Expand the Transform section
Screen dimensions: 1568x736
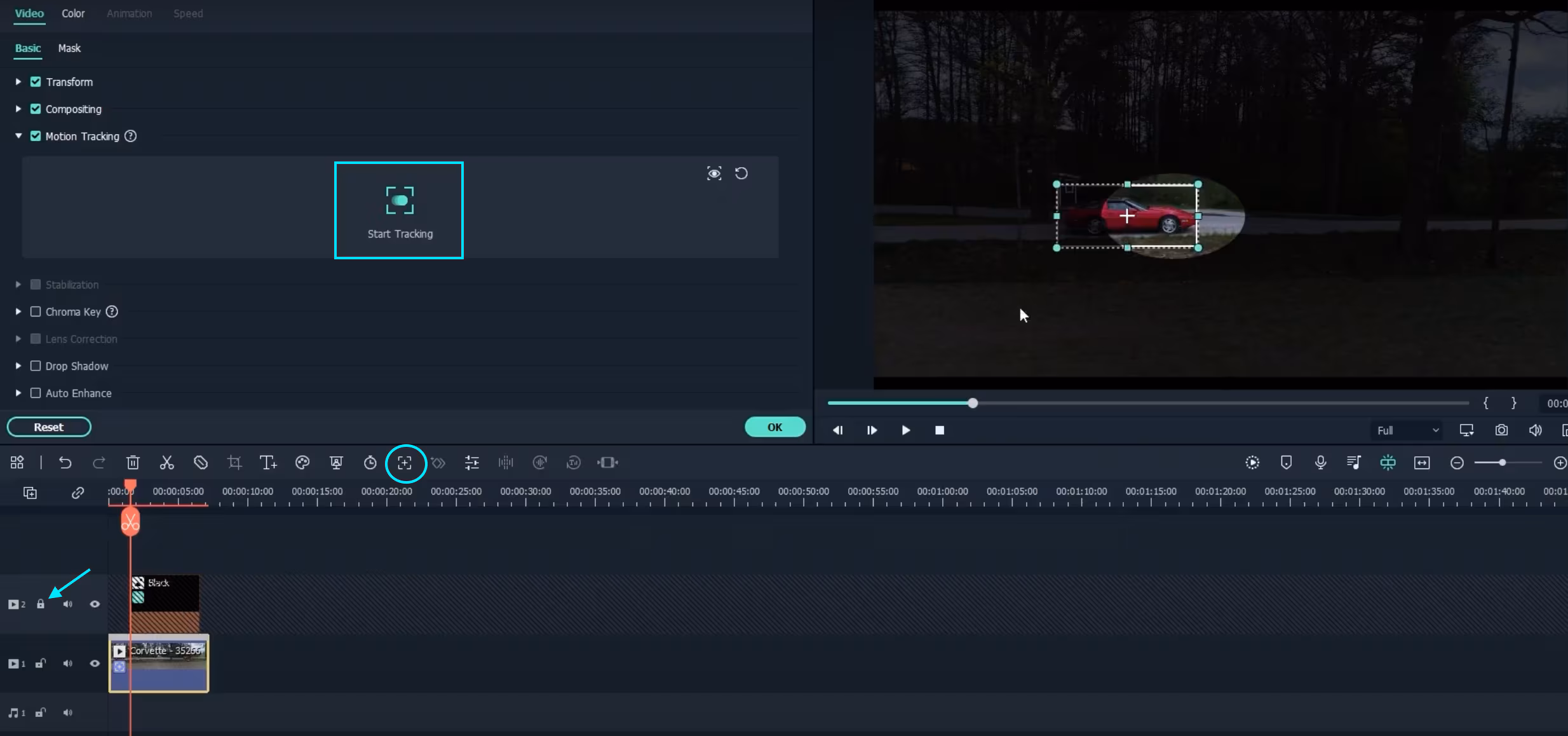[18, 82]
